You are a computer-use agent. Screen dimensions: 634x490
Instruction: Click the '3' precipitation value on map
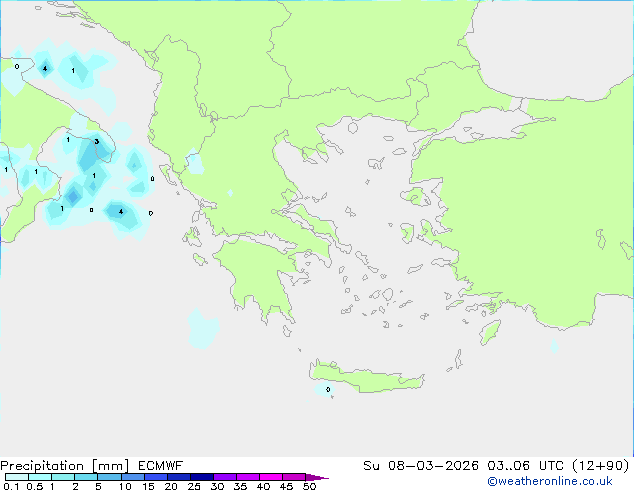point(97,142)
